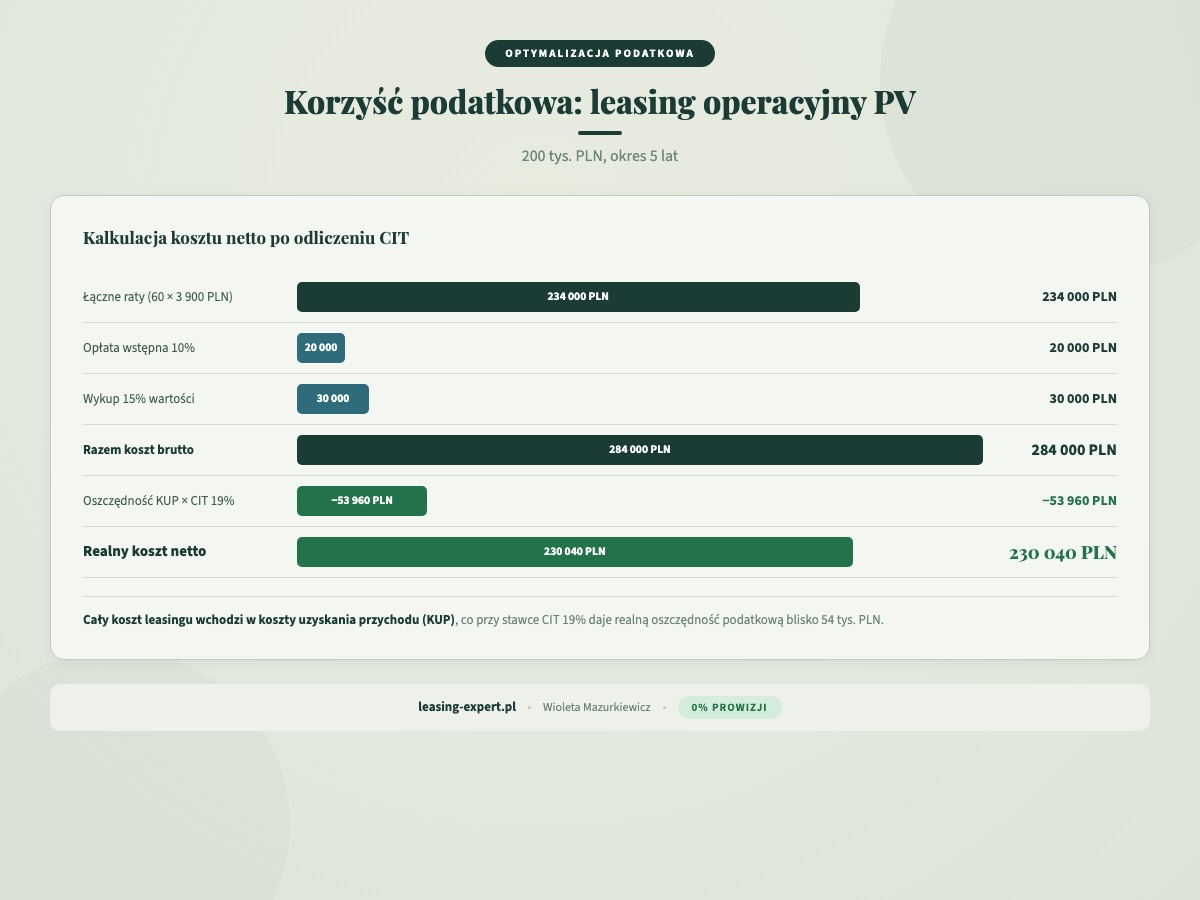Click the OPTYMALIZACJA PODATKOWA badge
1200x900 pixels.
599,53
